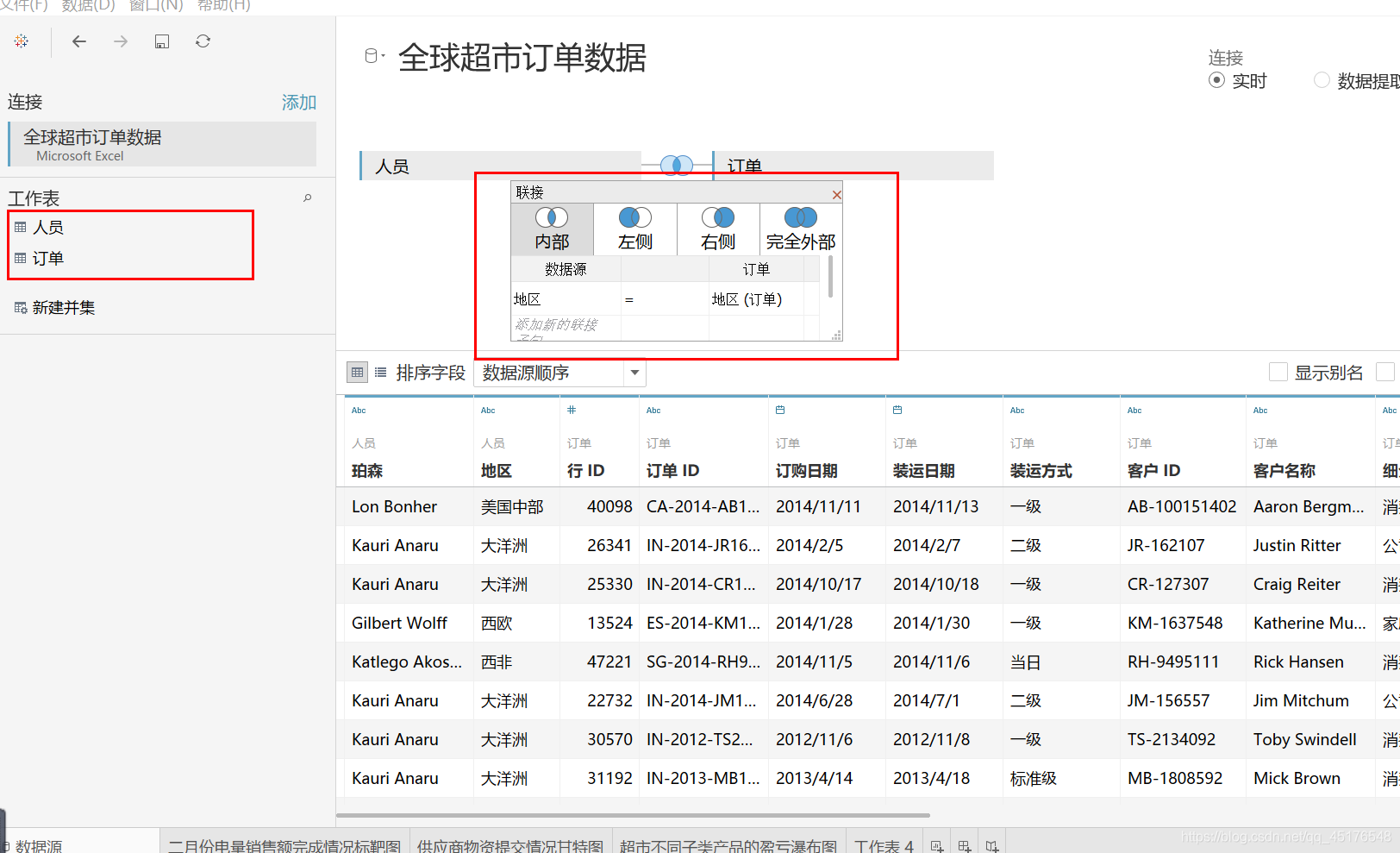The height and width of the screenshot is (853, 1400).
Task: Select the 实时 live connection radio
Action: 1216,80
